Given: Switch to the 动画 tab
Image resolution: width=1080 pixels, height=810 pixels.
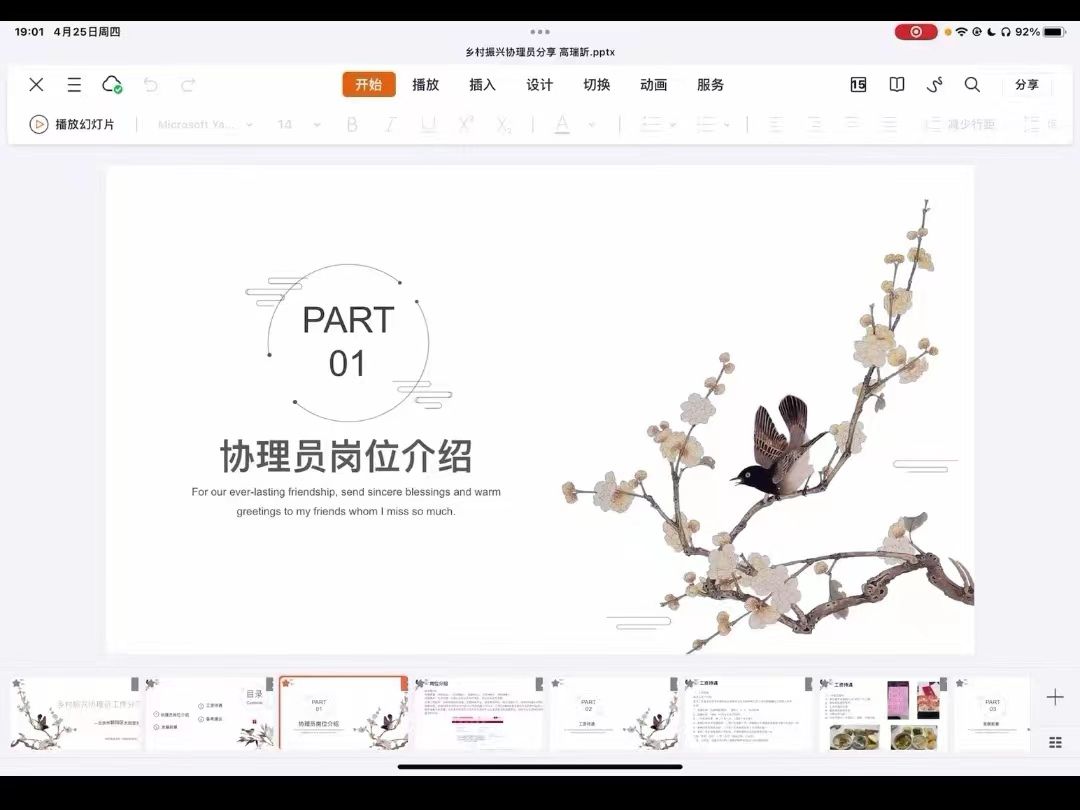Looking at the screenshot, I should point(653,85).
